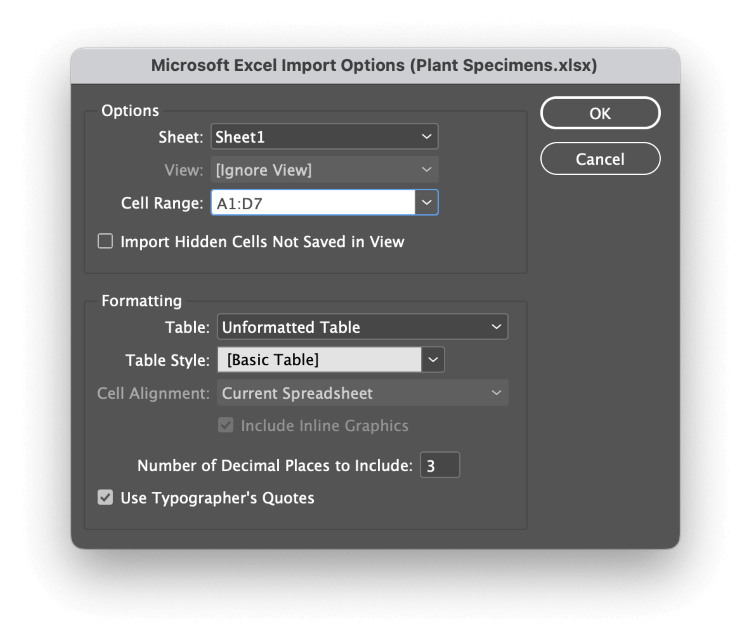Screen dimensions: 751x643
Task: Click the Formatting group label
Action: [x=142, y=301]
